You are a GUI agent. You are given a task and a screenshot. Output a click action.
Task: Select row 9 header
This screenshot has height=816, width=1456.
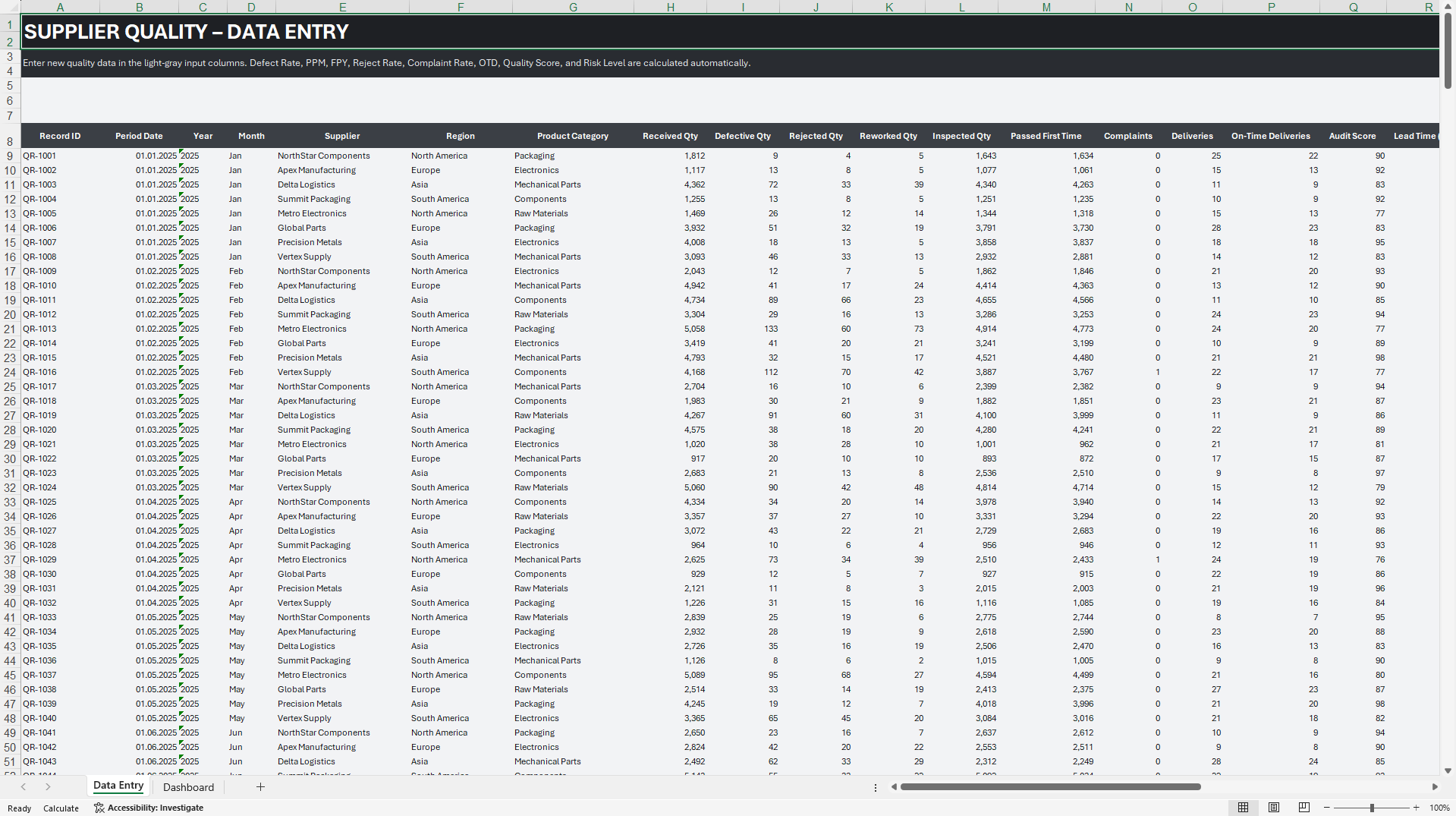pyautogui.click(x=10, y=156)
